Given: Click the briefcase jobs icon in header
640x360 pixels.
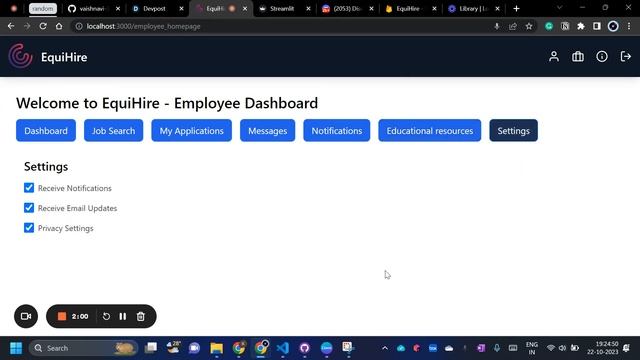Looking at the screenshot, I should [x=578, y=56].
